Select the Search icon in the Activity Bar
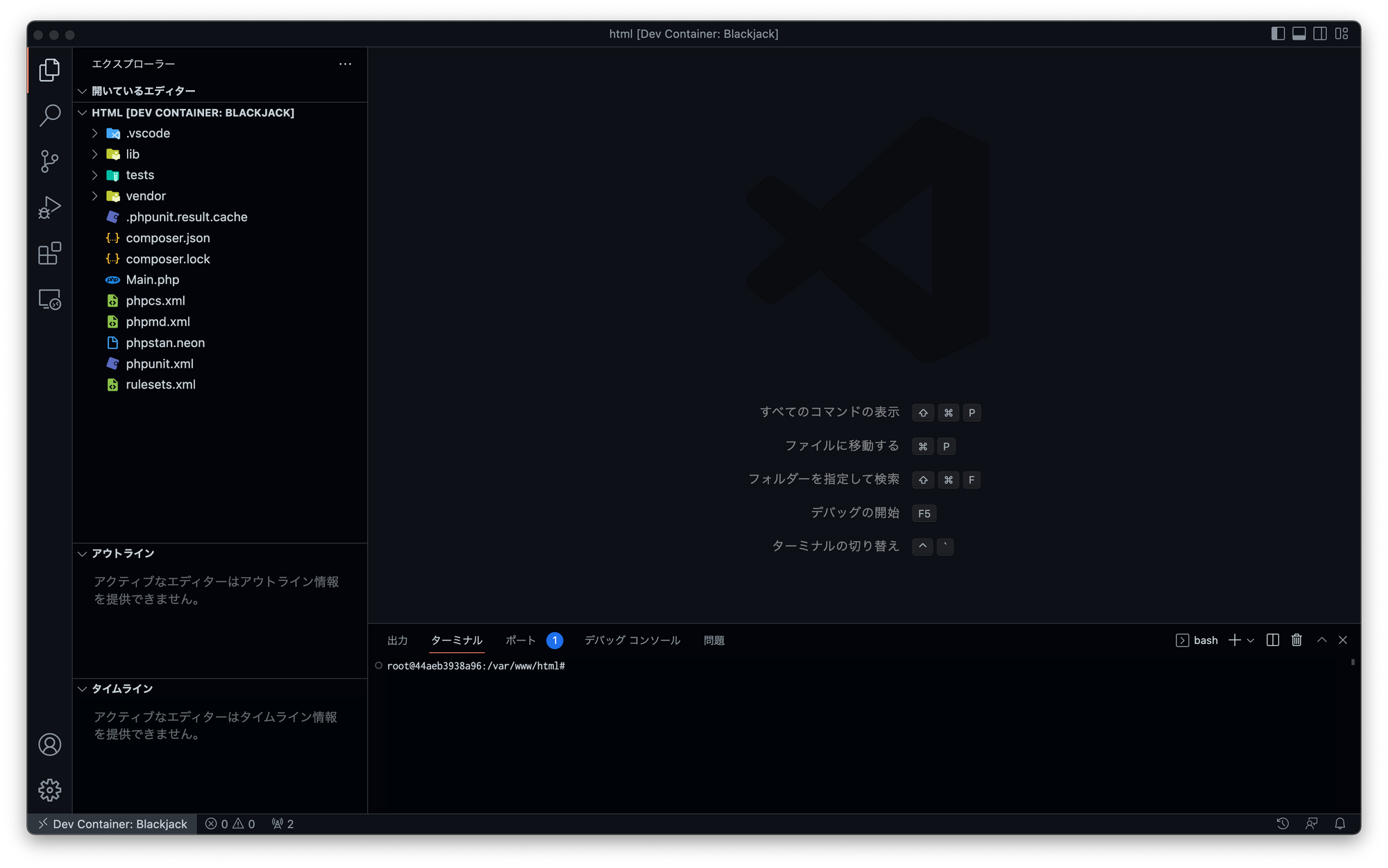Image resolution: width=1388 pixels, height=868 pixels. coord(49,116)
